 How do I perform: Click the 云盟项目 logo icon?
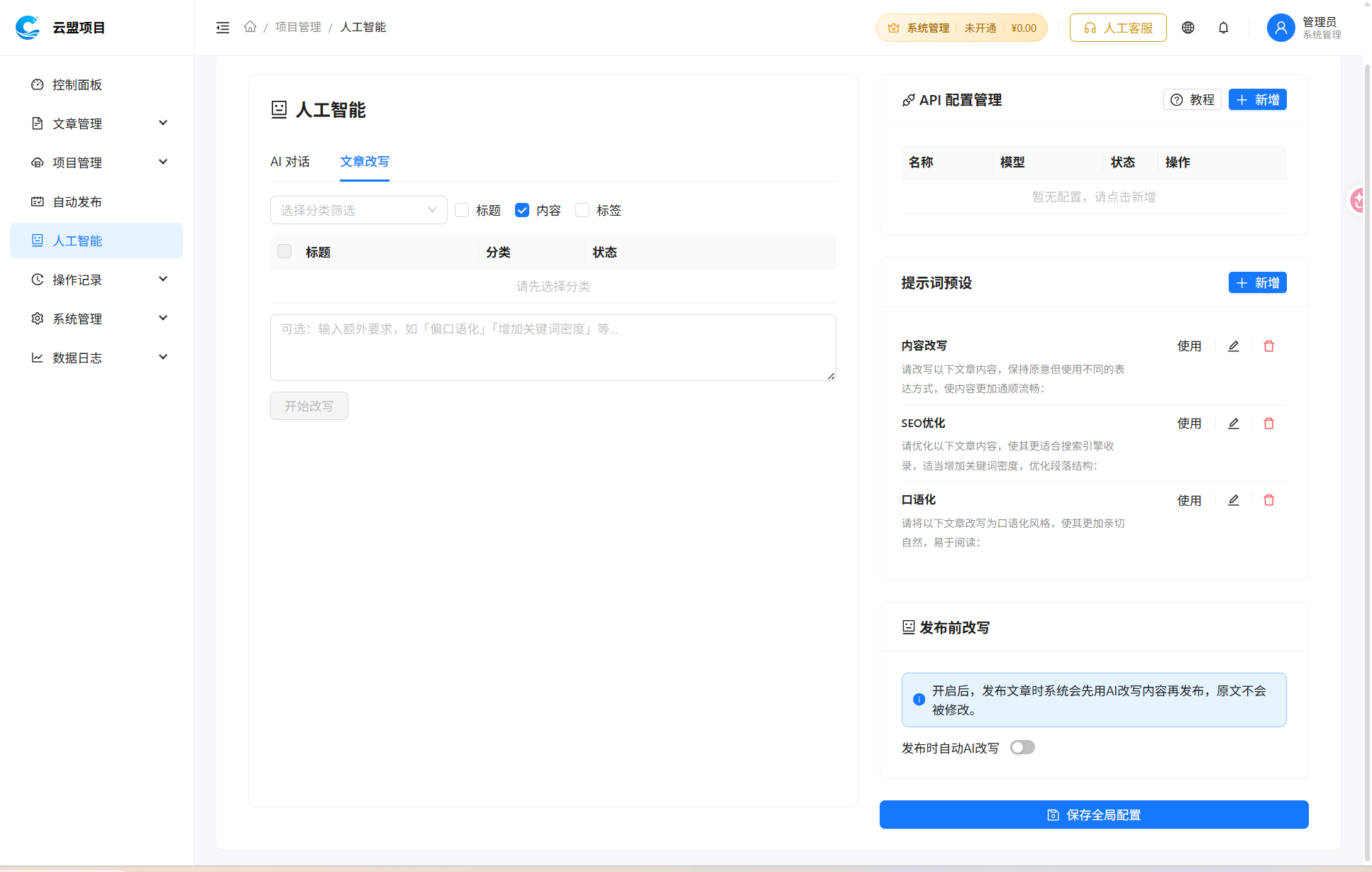[x=28, y=27]
